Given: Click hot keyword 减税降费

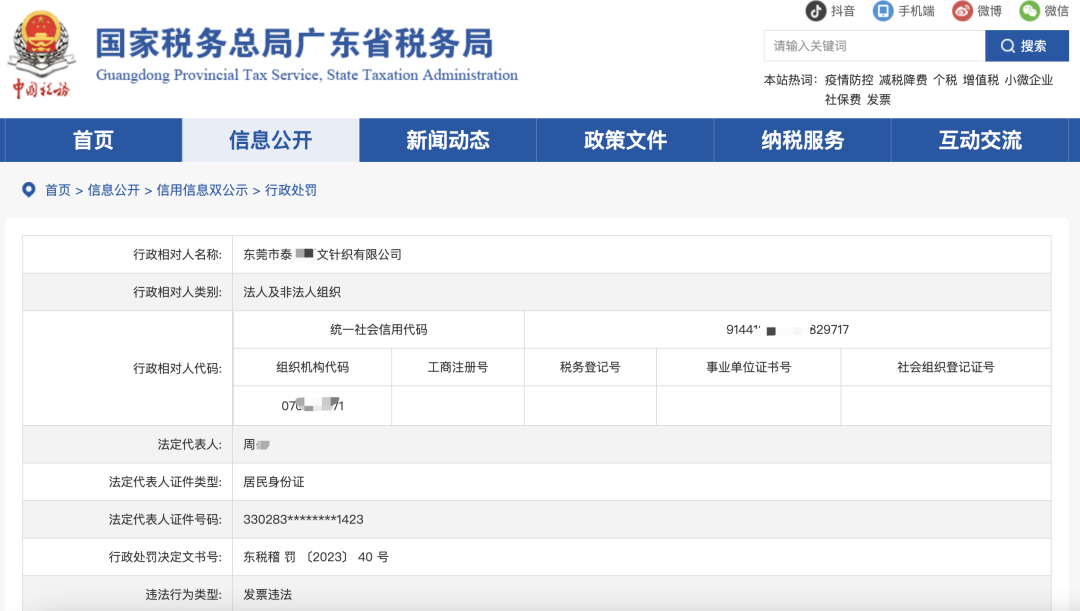Looking at the screenshot, I should click(x=903, y=80).
